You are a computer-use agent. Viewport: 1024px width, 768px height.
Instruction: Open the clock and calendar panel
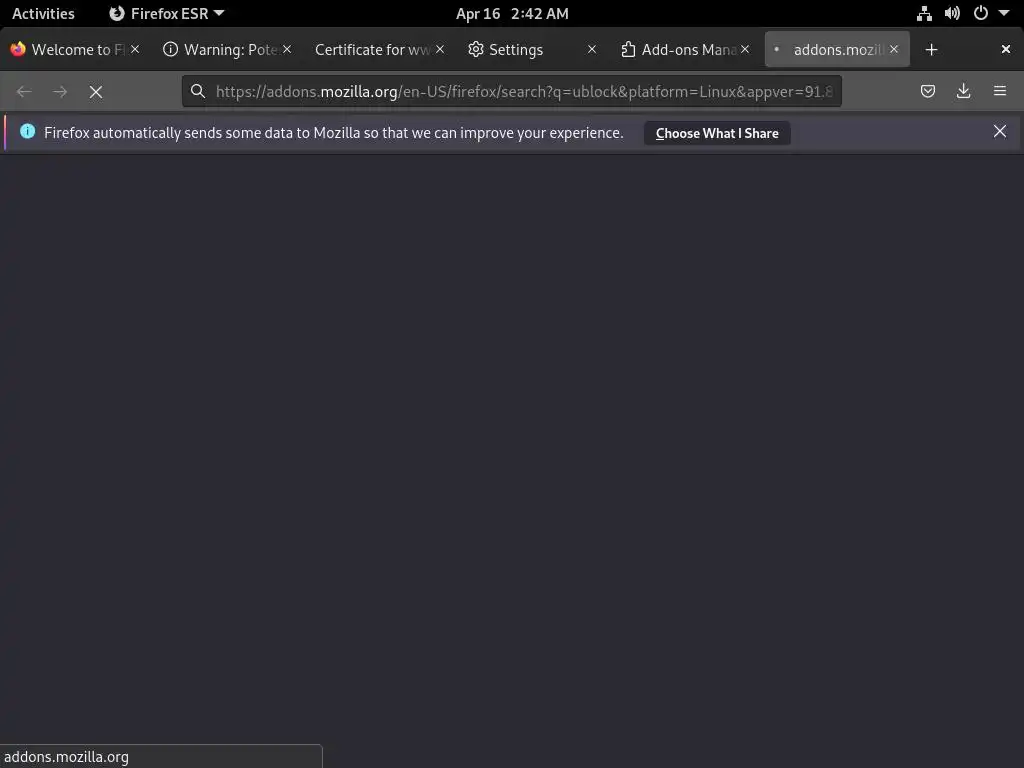click(x=512, y=14)
